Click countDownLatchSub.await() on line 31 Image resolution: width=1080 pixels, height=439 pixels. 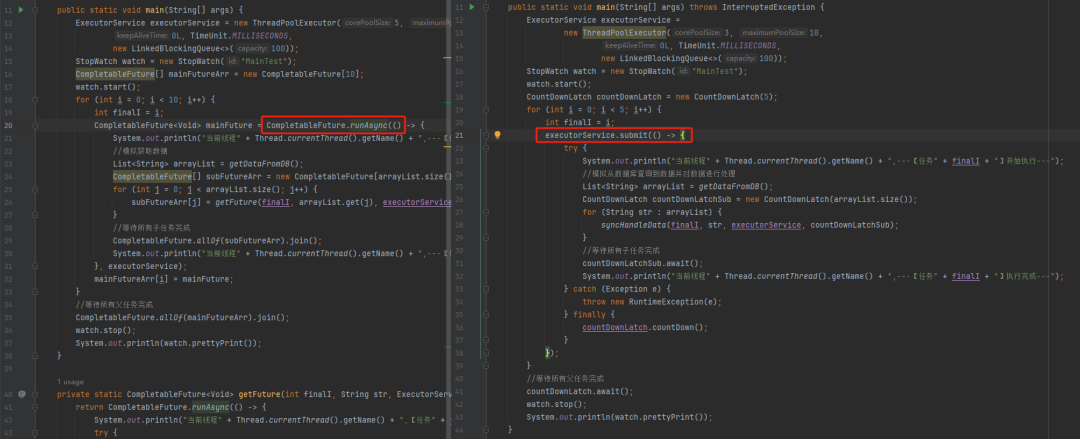coord(642,263)
